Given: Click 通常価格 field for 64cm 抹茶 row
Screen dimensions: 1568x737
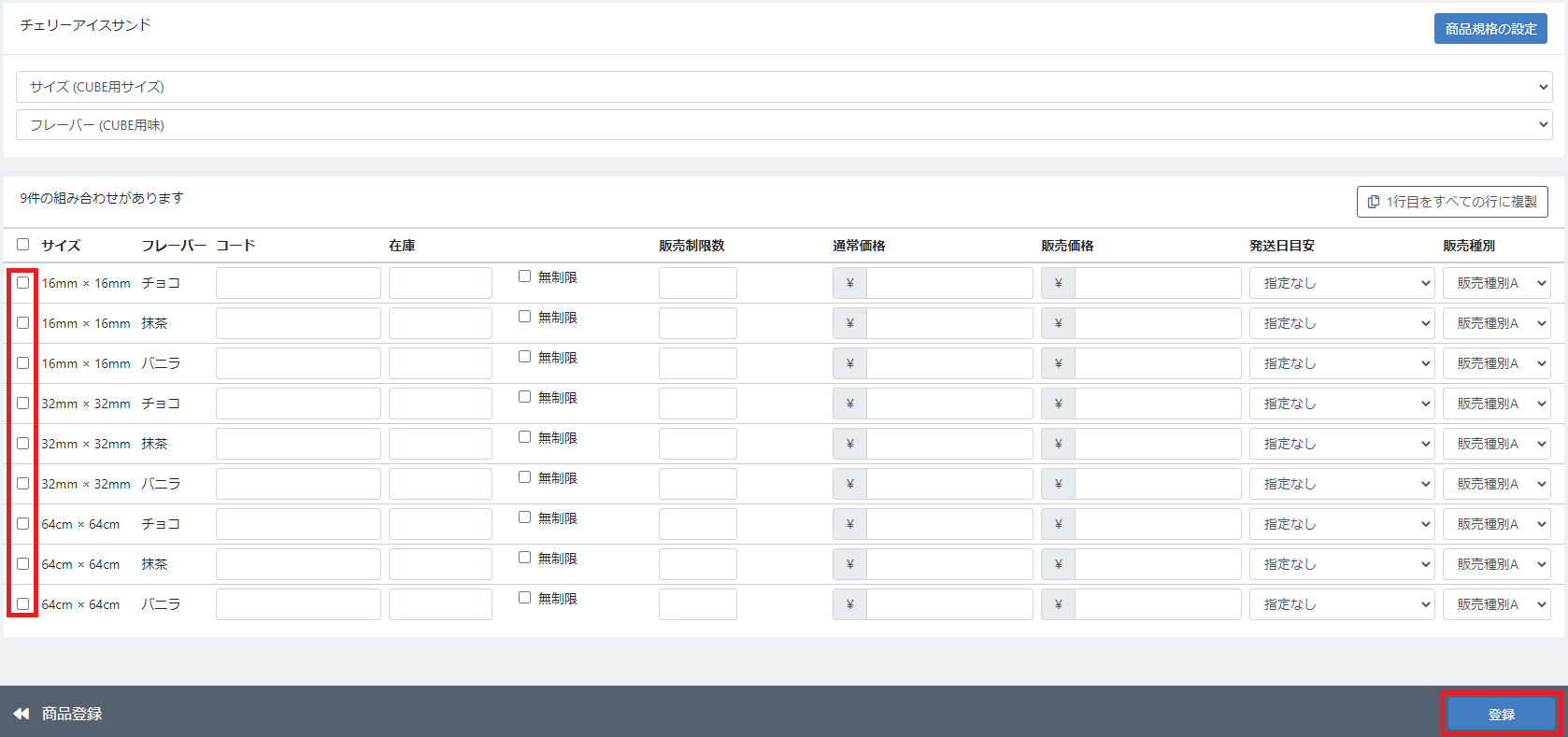Looking at the screenshot, I should pyautogui.click(x=949, y=564).
